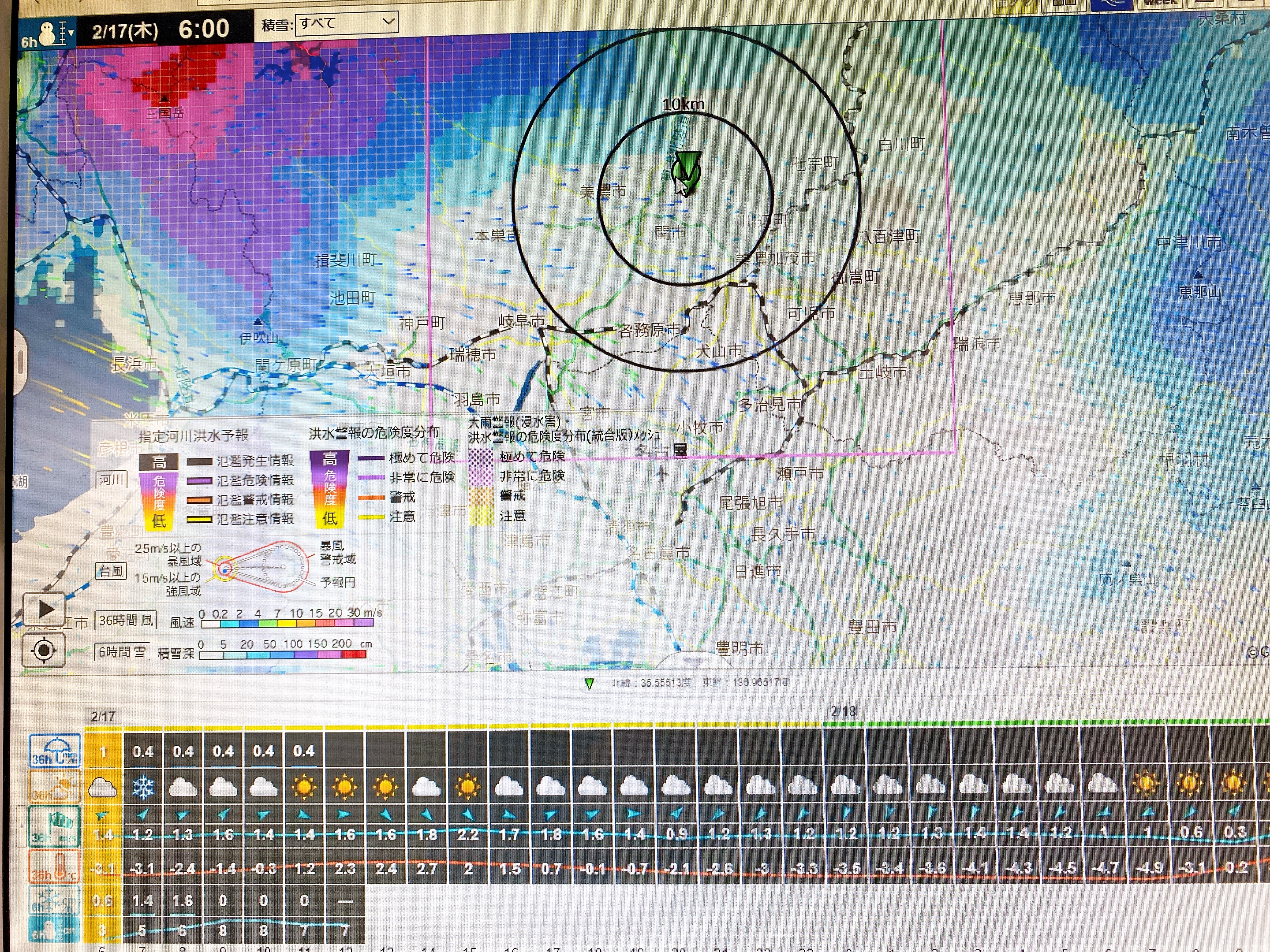Click the 北緯 東経 coordinates readout
This screenshot has height=952, width=1270.
click(x=700, y=683)
